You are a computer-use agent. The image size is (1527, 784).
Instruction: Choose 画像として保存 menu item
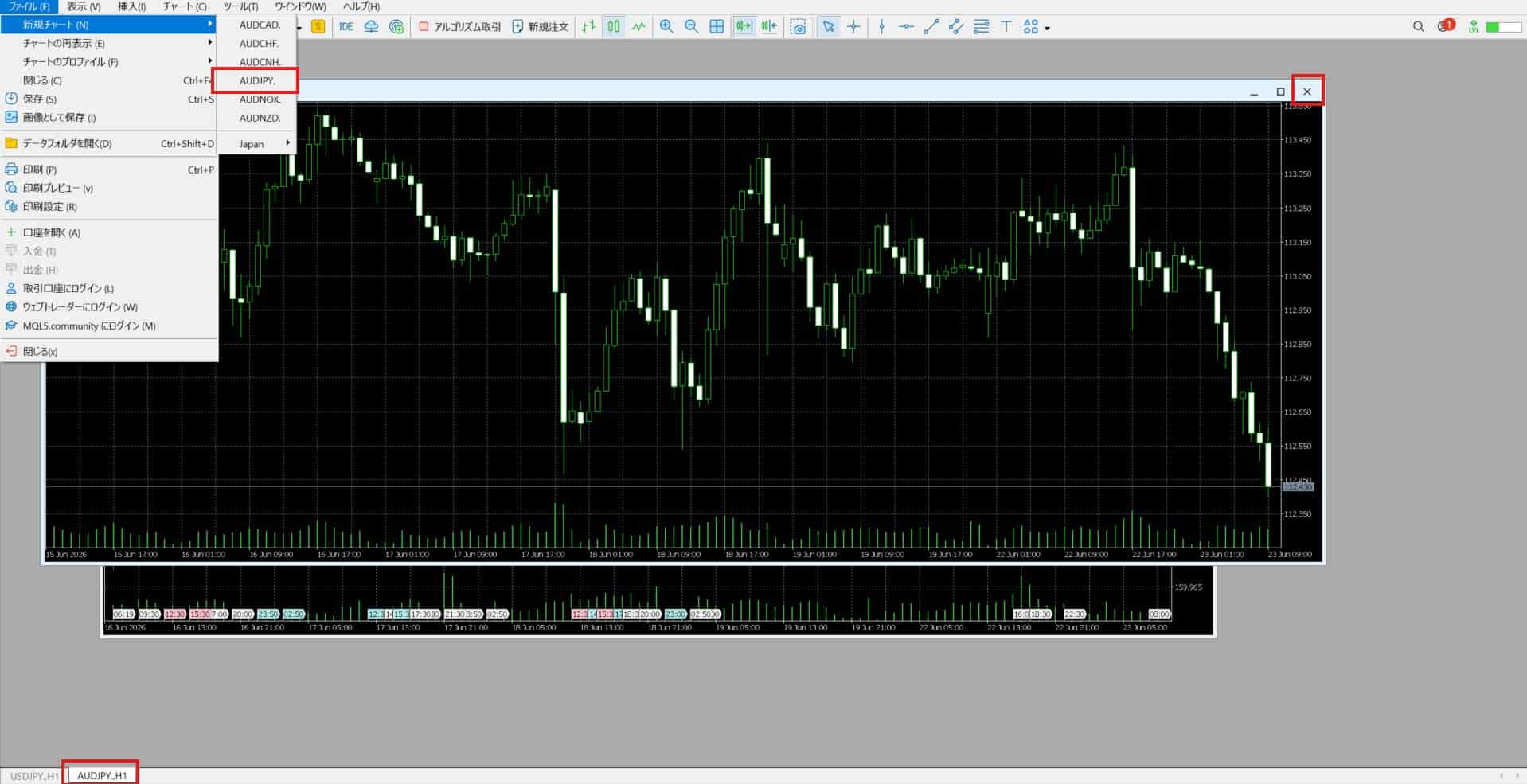point(109,117)
